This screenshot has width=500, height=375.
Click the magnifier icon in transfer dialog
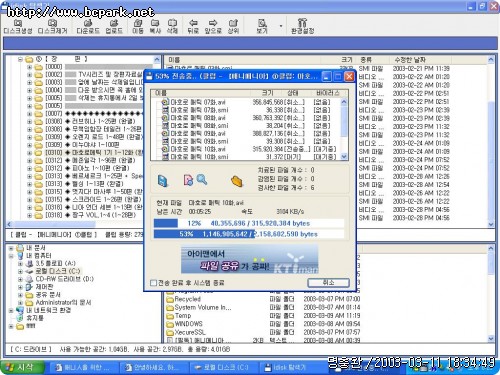[202, 179]
